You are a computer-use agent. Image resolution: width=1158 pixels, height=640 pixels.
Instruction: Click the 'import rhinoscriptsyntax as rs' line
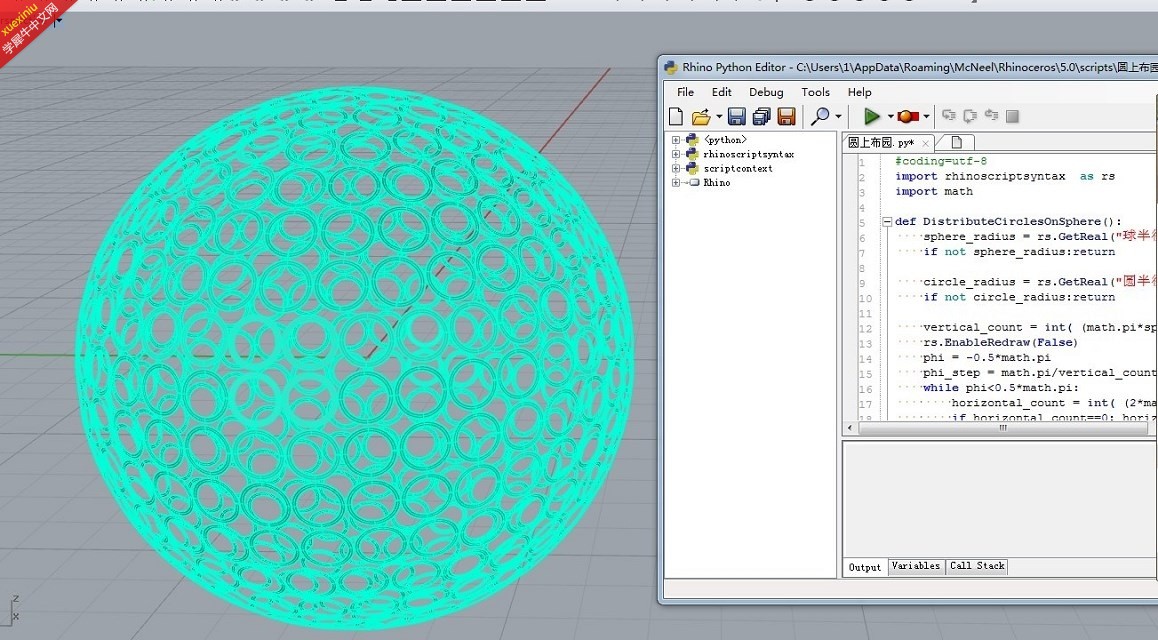[1004, 176]
